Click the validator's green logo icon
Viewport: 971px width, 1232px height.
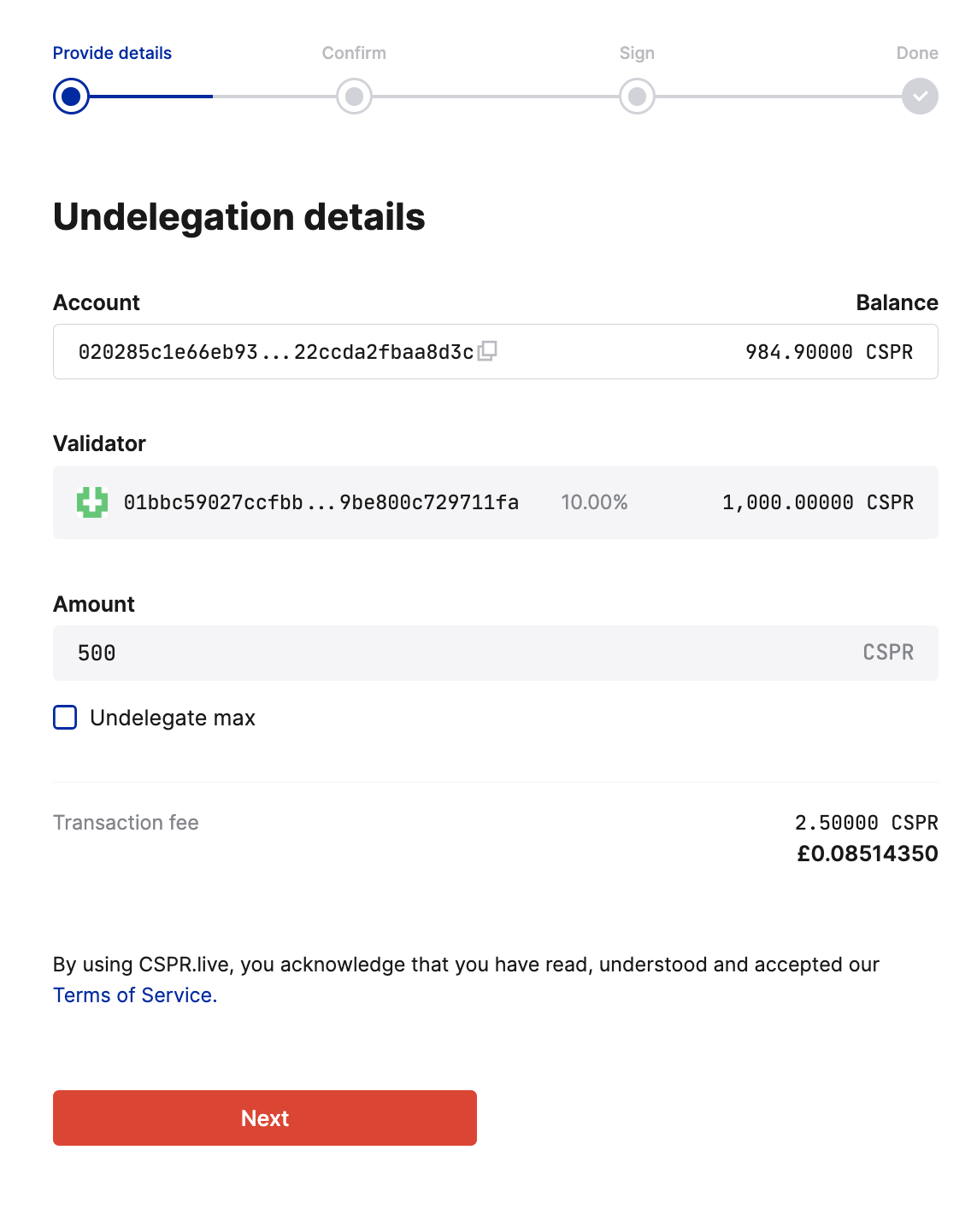(x=90, y=503)
